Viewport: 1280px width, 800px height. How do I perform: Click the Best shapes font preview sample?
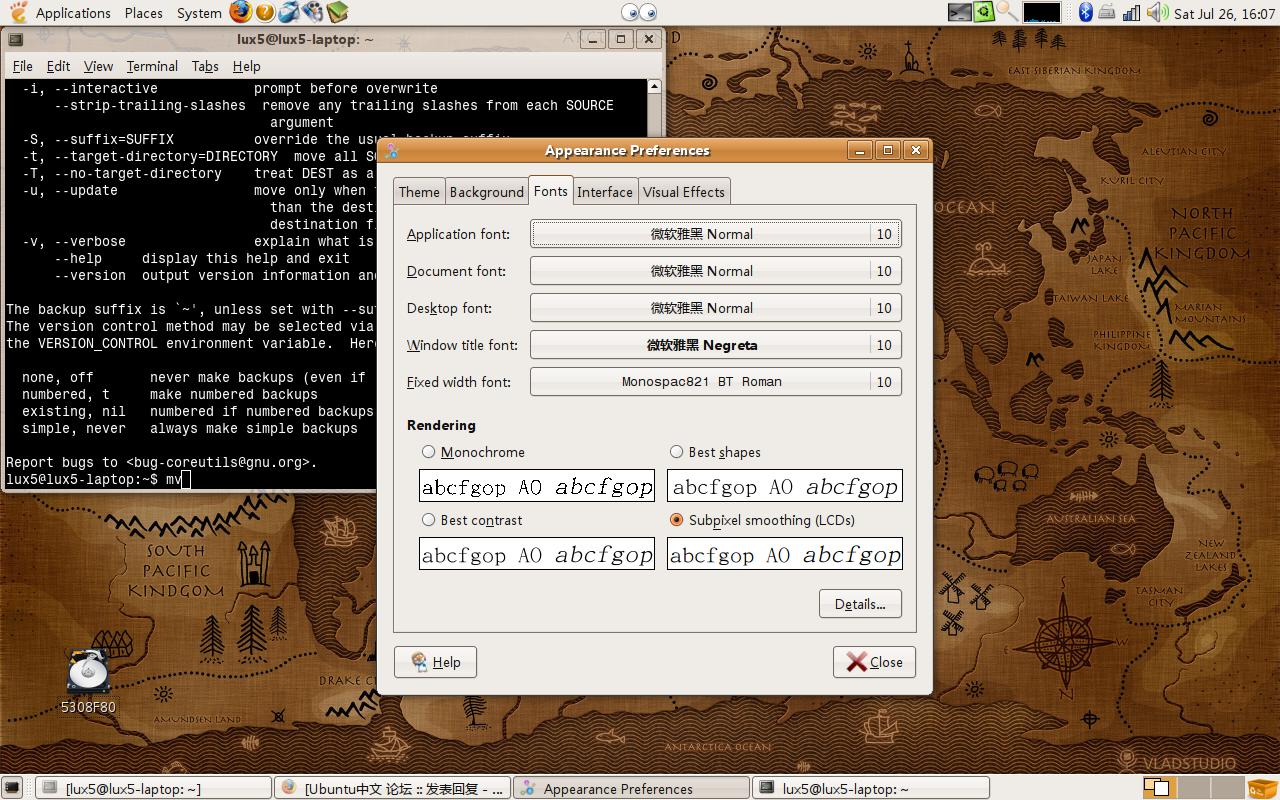click(785, 486)
